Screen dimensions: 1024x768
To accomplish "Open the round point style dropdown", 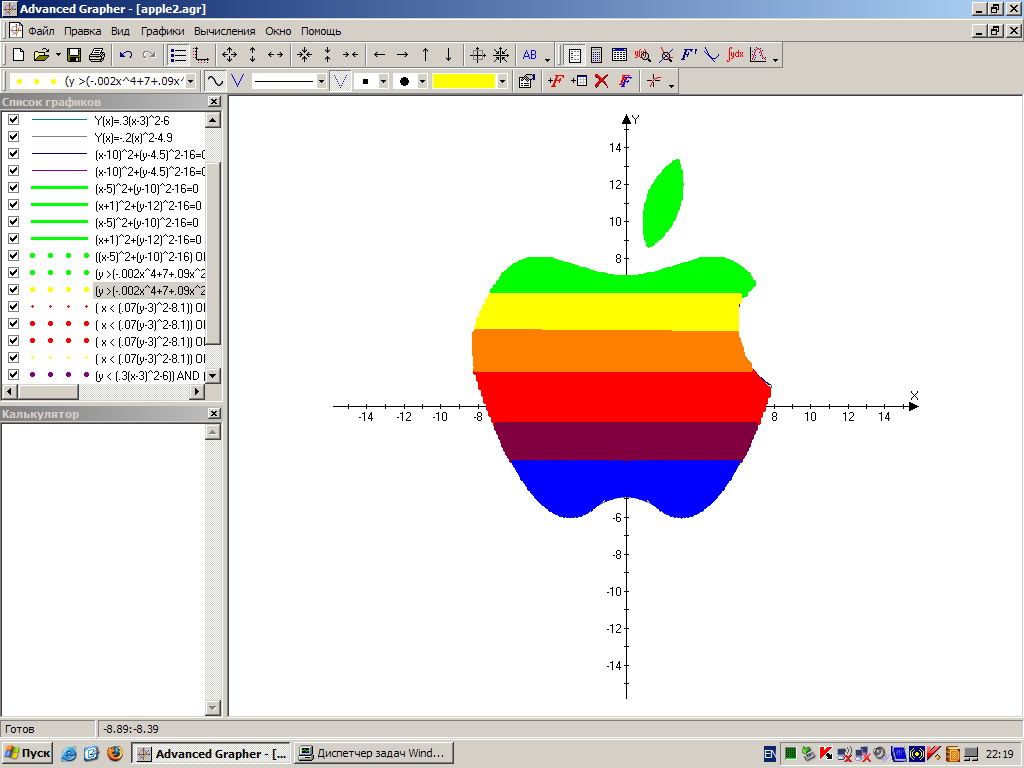I will pyautogui.click(x=422, y=81).
